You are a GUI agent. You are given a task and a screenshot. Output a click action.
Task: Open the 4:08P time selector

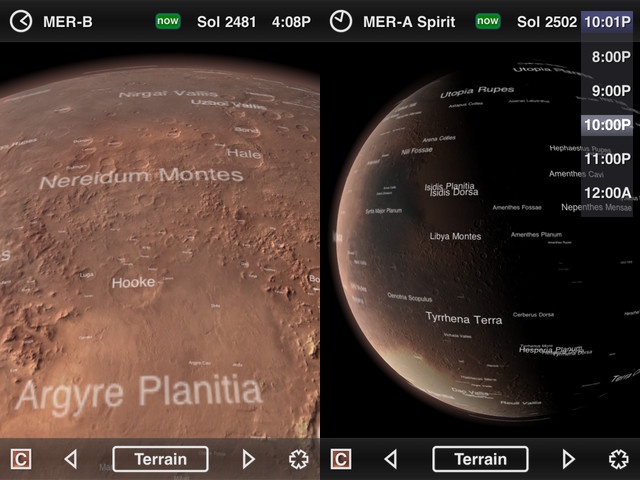(x=290, y=21)
